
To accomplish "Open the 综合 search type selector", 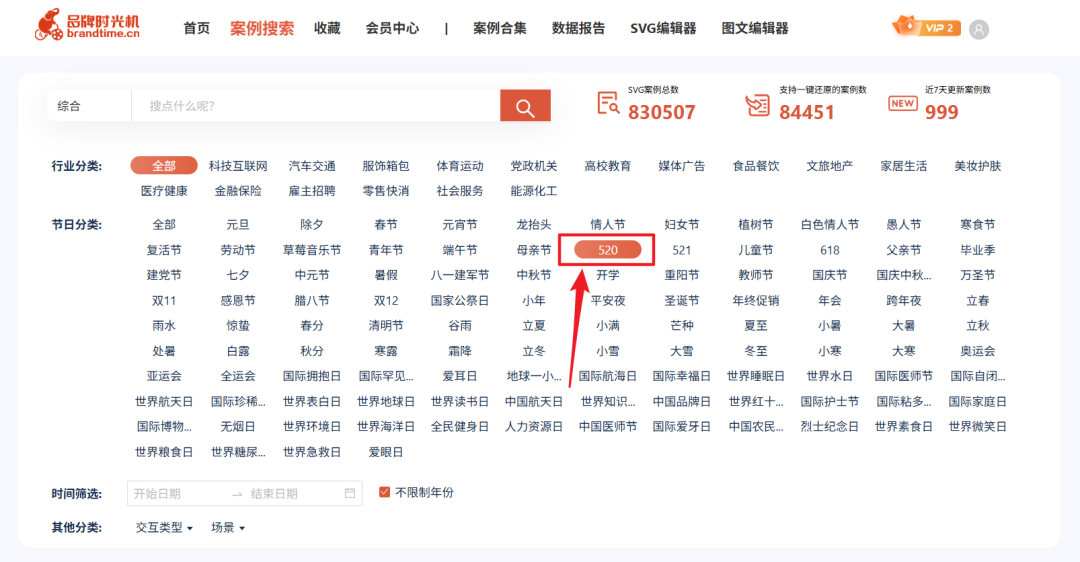I will pyautogui.click(x=89, y=105).
